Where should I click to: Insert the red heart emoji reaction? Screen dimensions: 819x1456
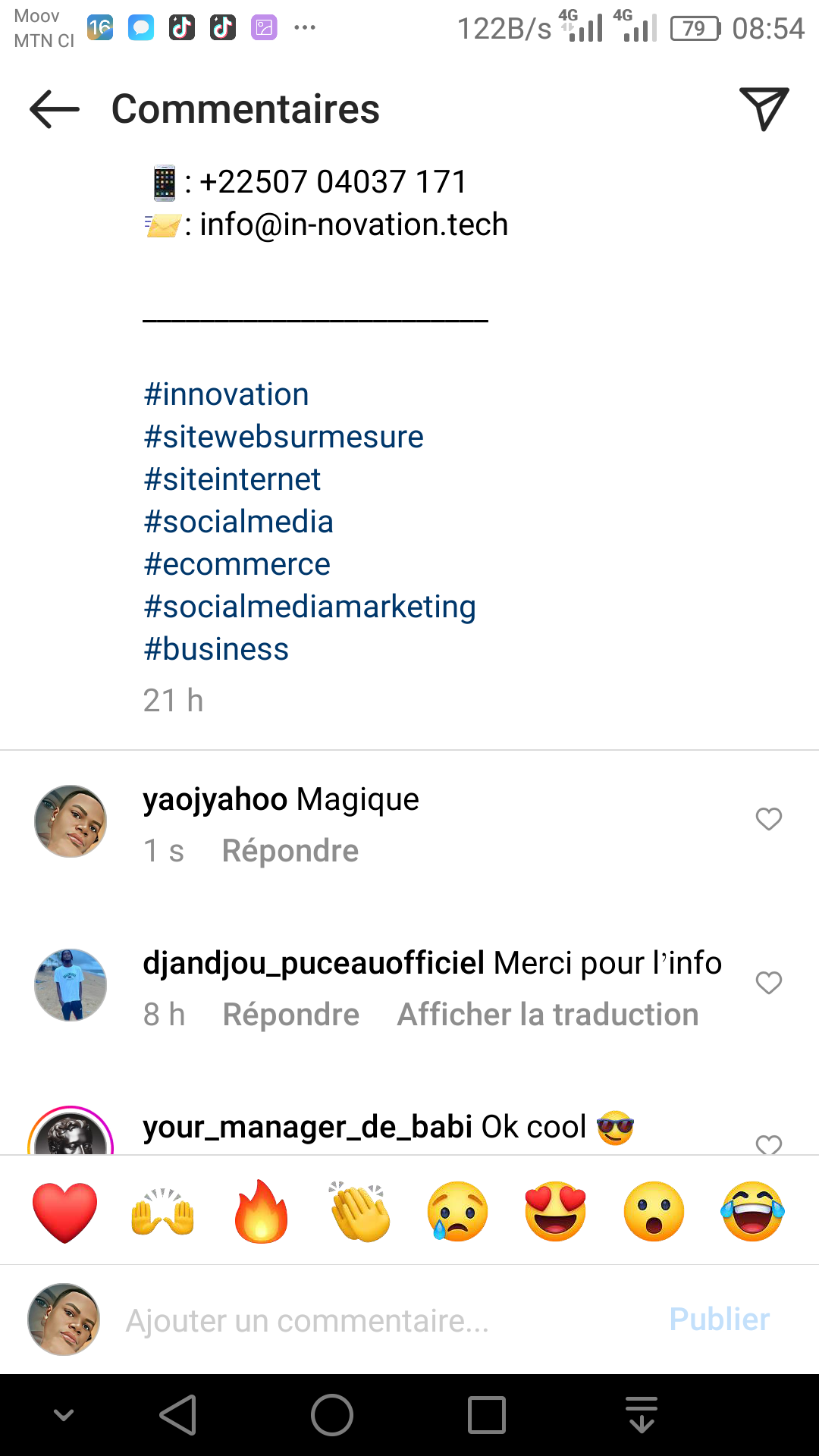[65, 1211]
